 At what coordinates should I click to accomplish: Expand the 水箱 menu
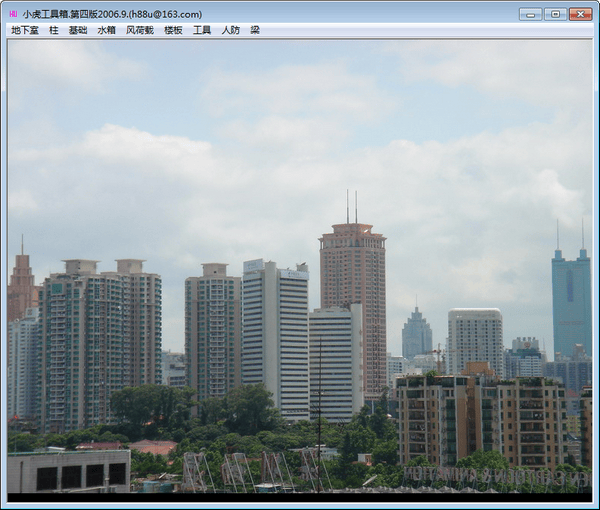(107, 30)
